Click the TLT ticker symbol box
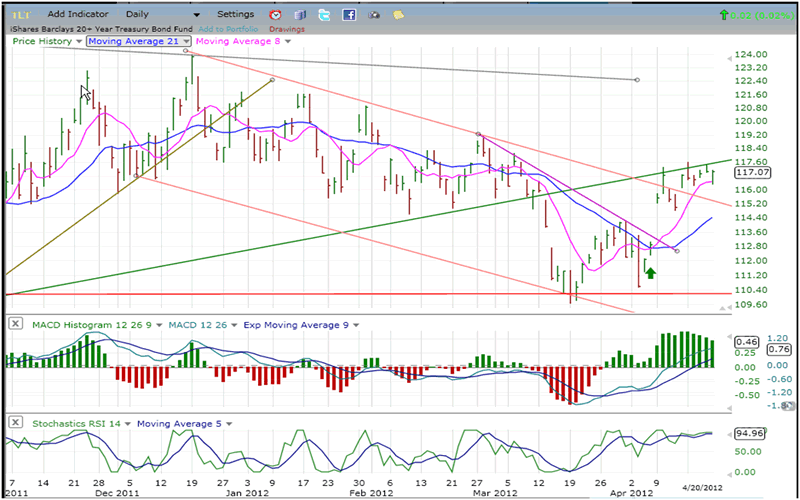The image size is (800, 500). 20,15
